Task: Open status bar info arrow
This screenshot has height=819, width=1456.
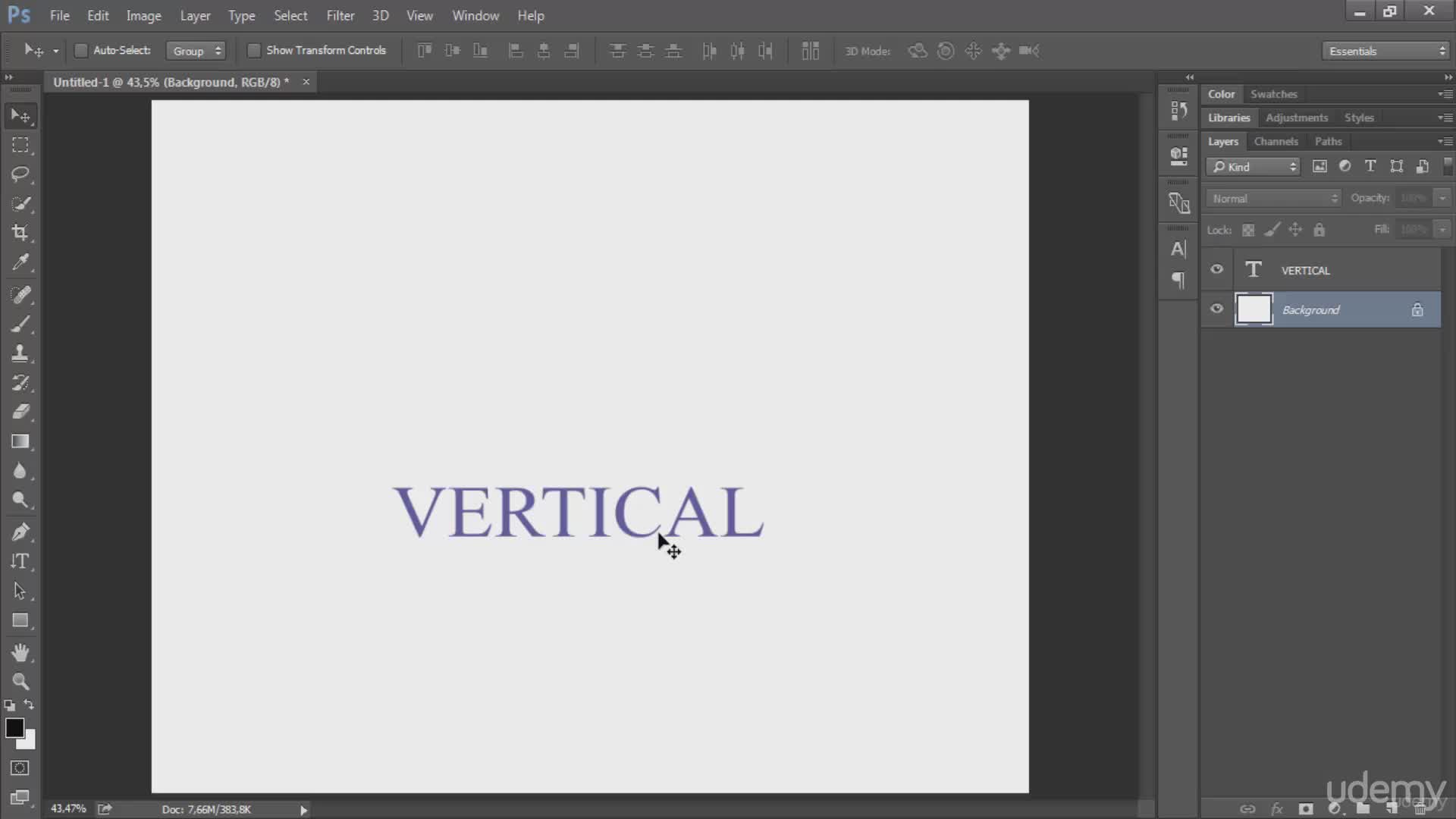Action: click(303, 810)
